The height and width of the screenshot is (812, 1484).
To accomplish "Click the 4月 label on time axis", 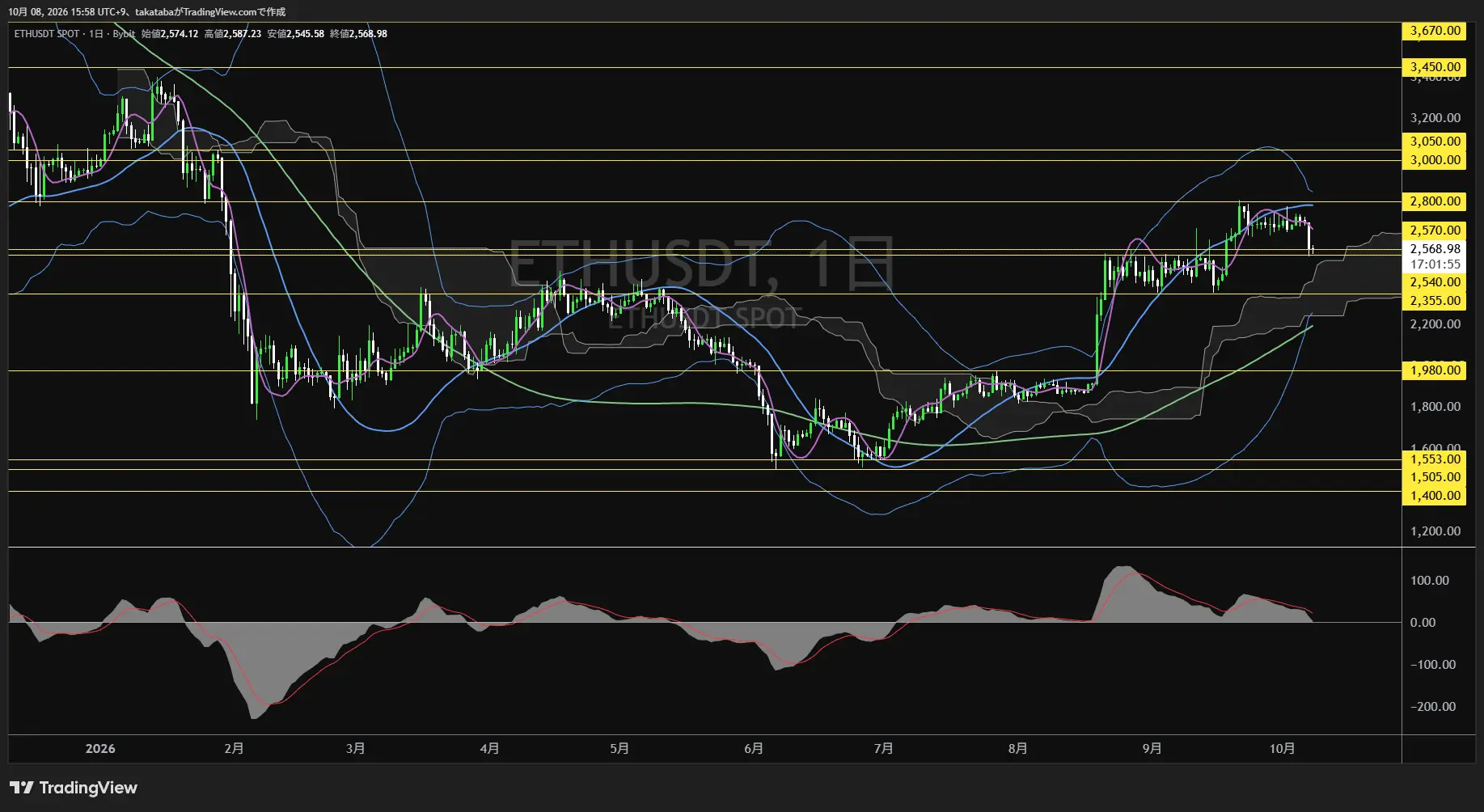I will pyautogui.click(x=489, y=749).
